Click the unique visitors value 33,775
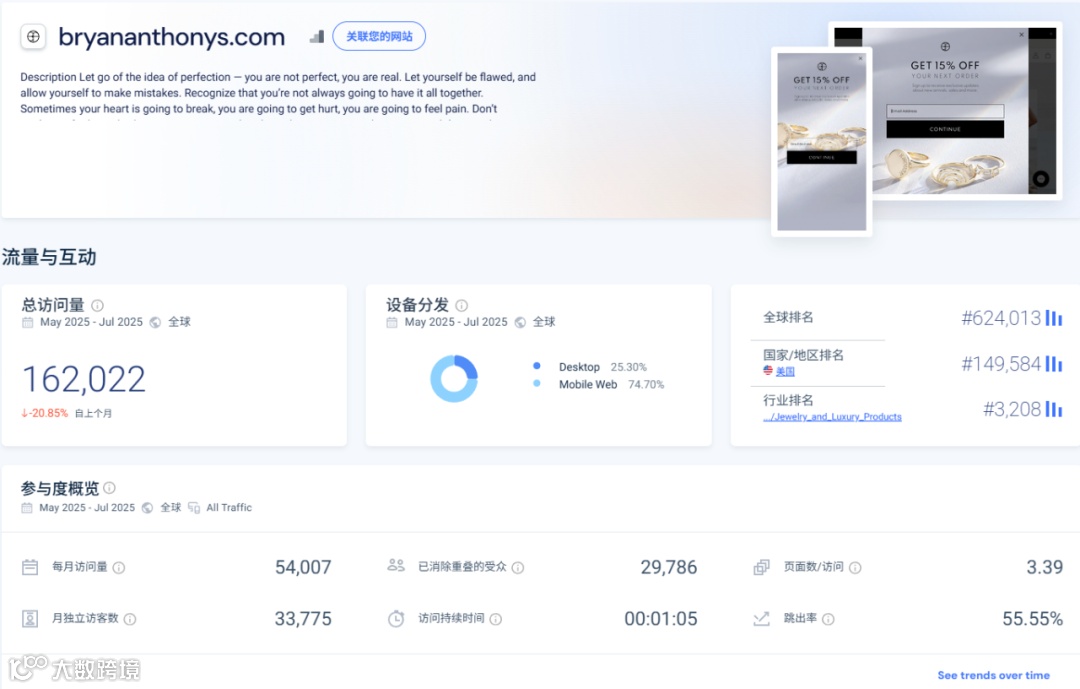This screenshot has width=1080, height=689. (x=303, y=619)
